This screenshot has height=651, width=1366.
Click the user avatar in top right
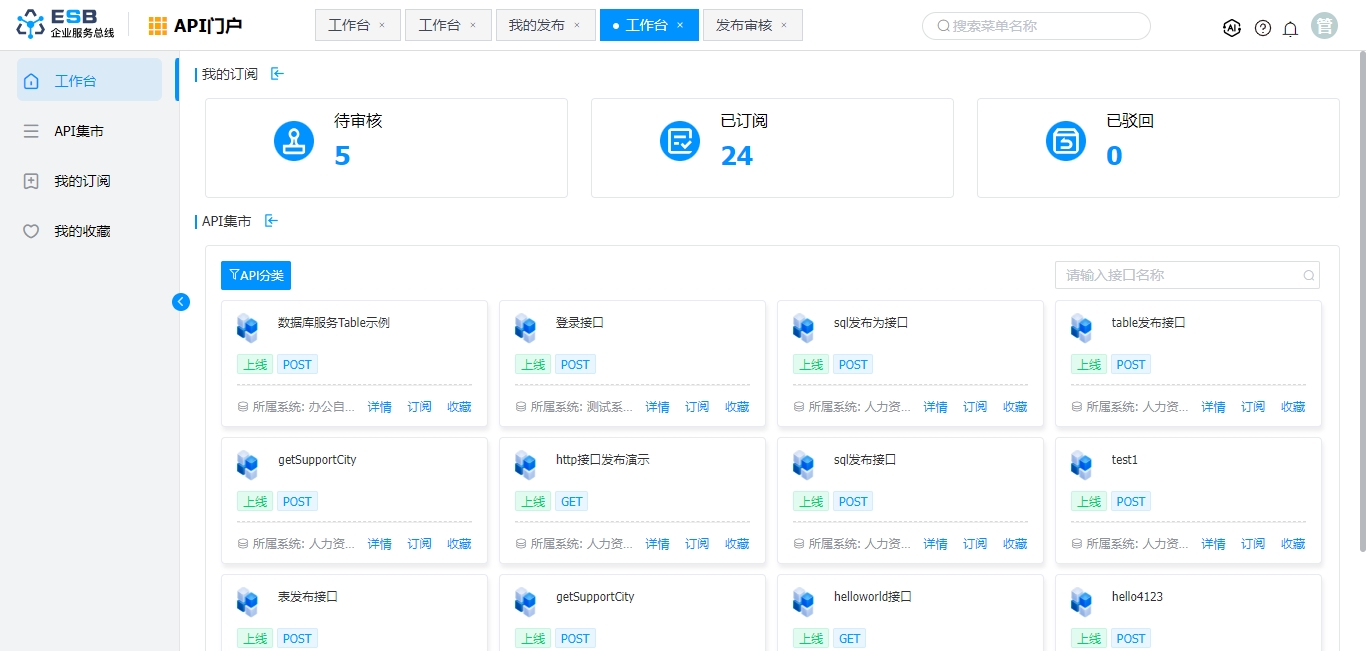point(1324,26)
